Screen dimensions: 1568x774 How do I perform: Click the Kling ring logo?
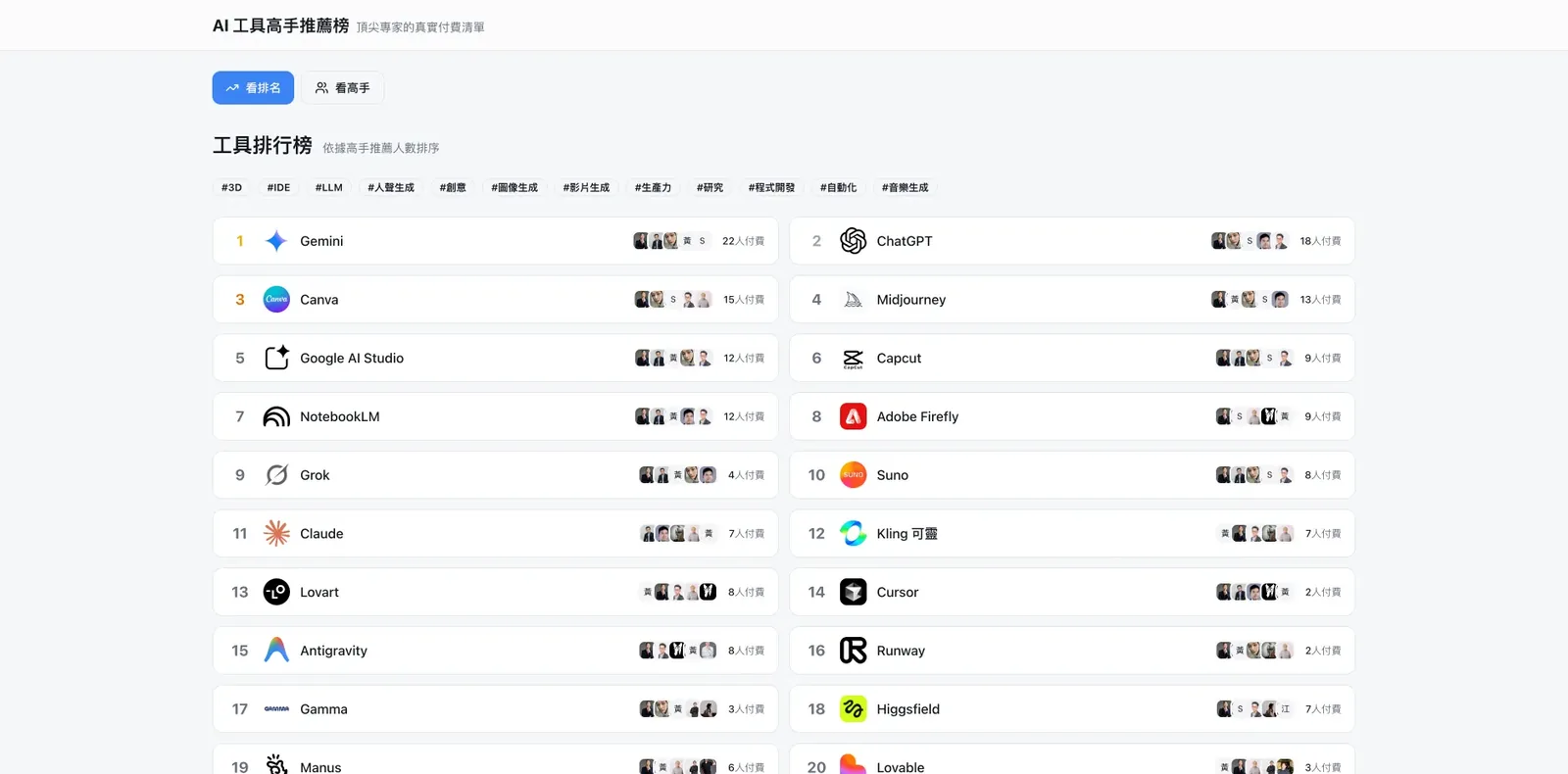[854, 533]
